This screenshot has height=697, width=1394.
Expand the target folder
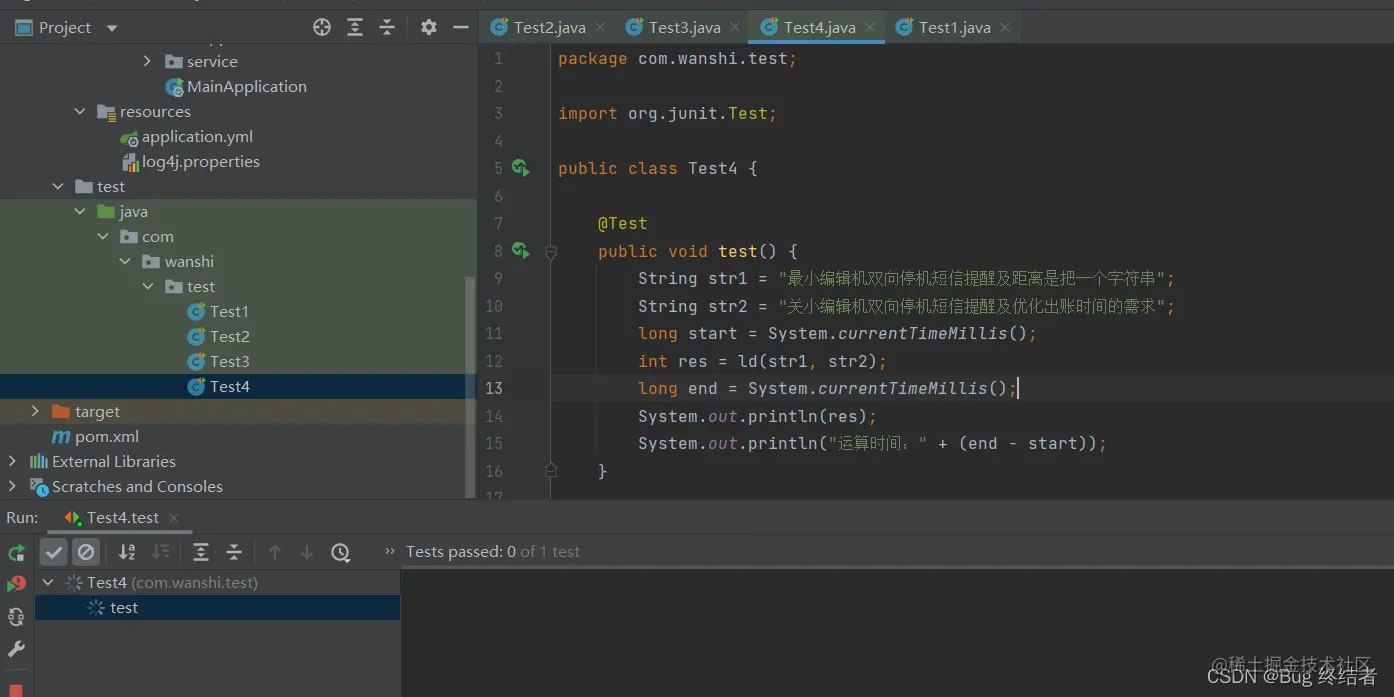(x=35, y=411)
